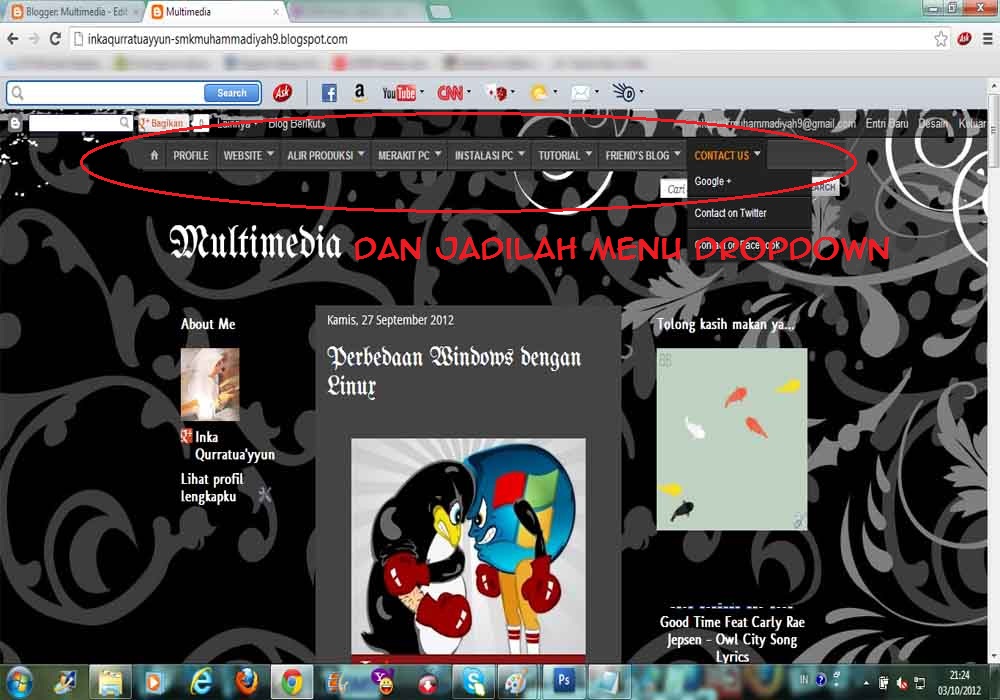
Task: Open Firefox from the taskbar
Action: (x=246, y=682)
